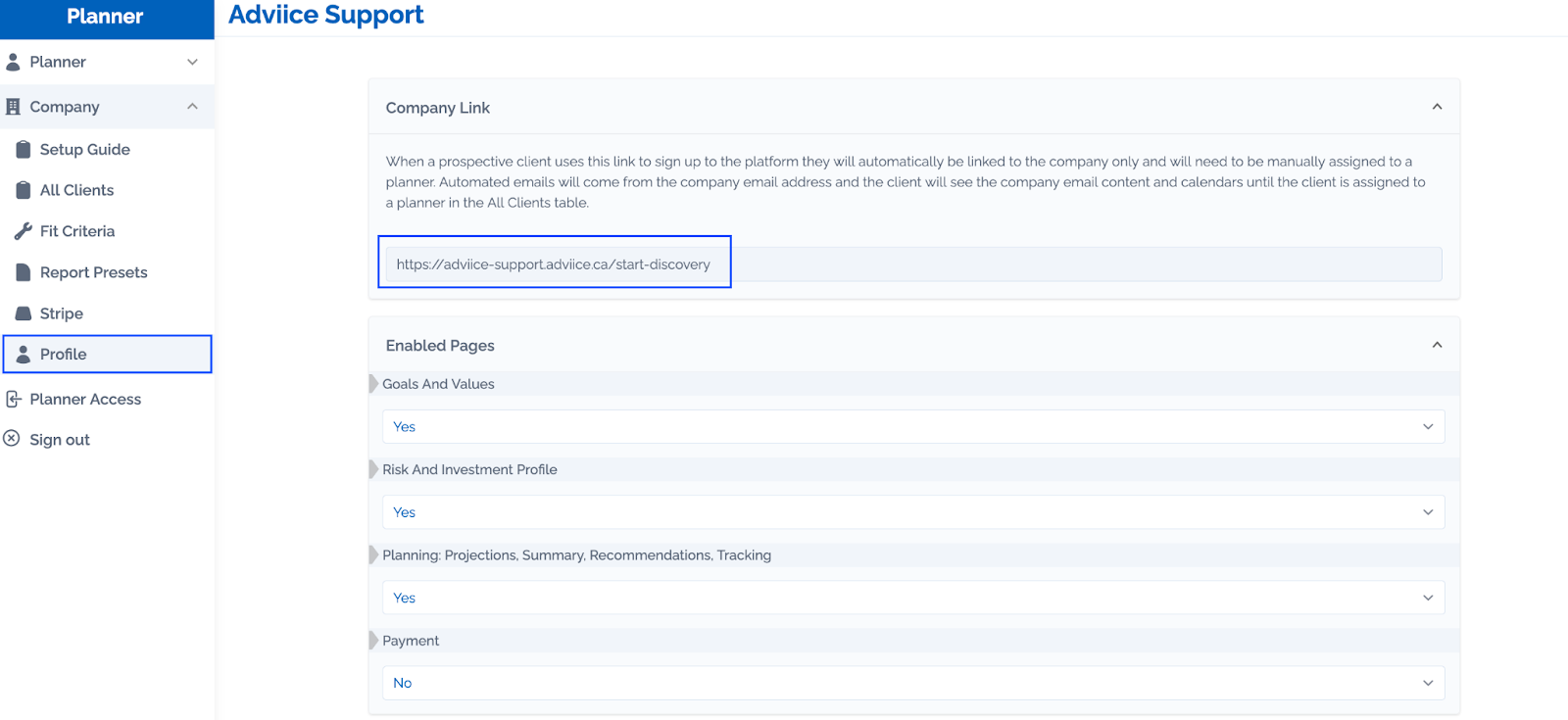Open the Payment dropdown set to No

pos(913,683)
